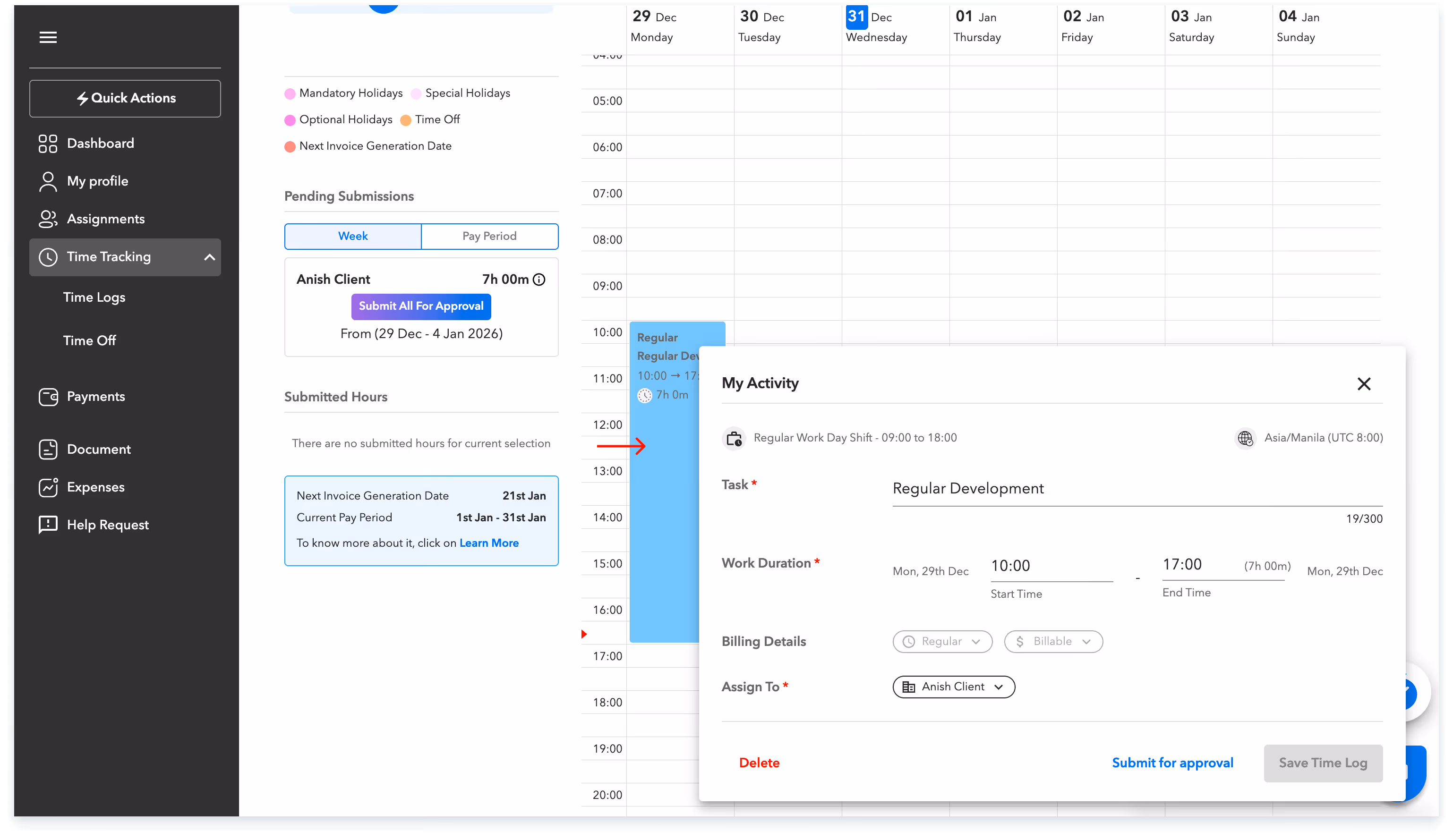
Task: Click info icon next to 7h 00m
Action: pos(539,280)
